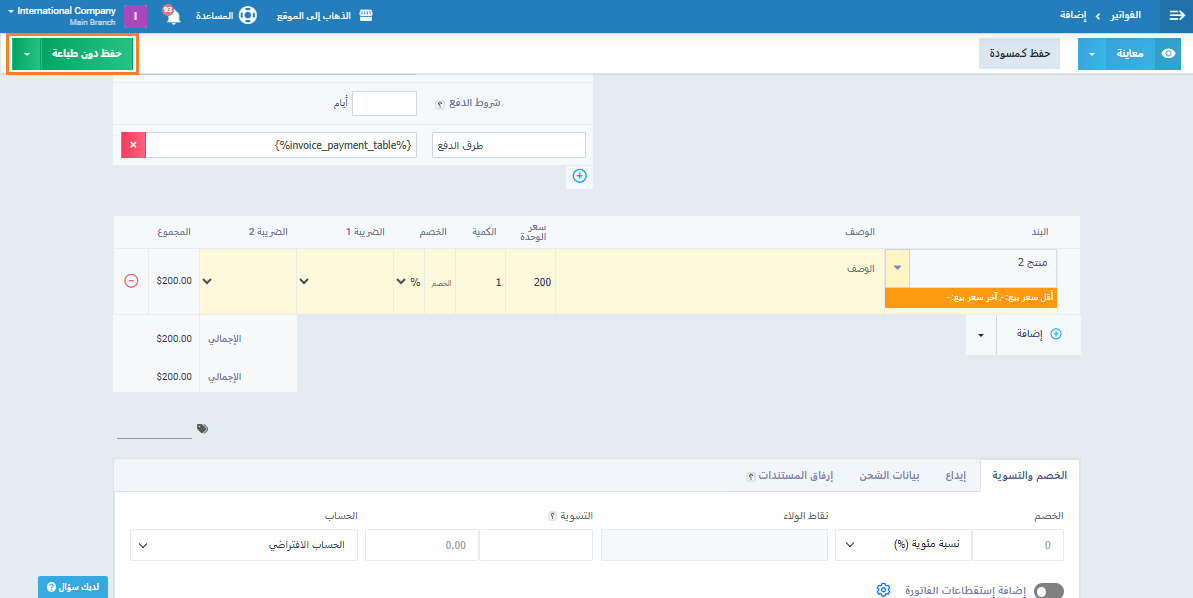Click the plus icon below payment methods

pos(579,176)
